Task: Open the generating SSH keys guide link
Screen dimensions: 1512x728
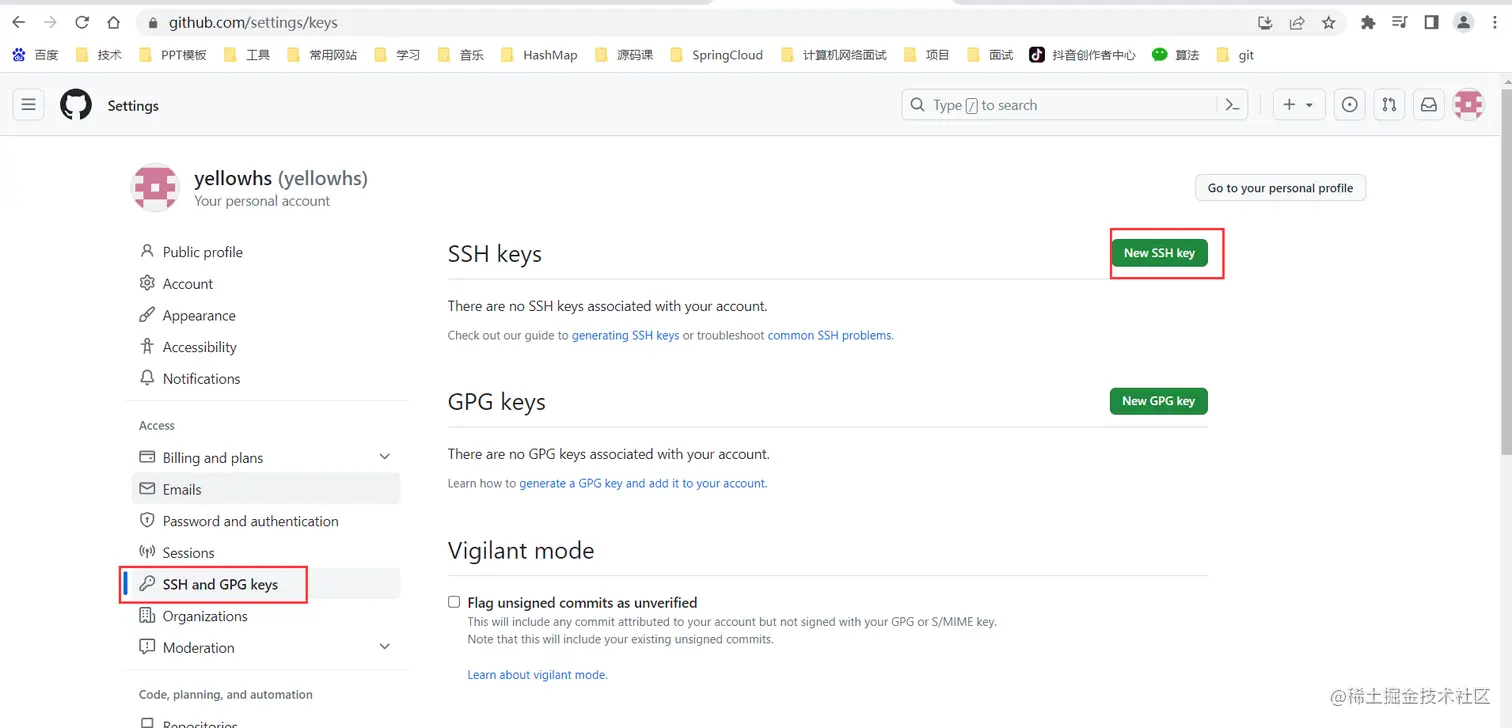Action: [x=625, y=335]
